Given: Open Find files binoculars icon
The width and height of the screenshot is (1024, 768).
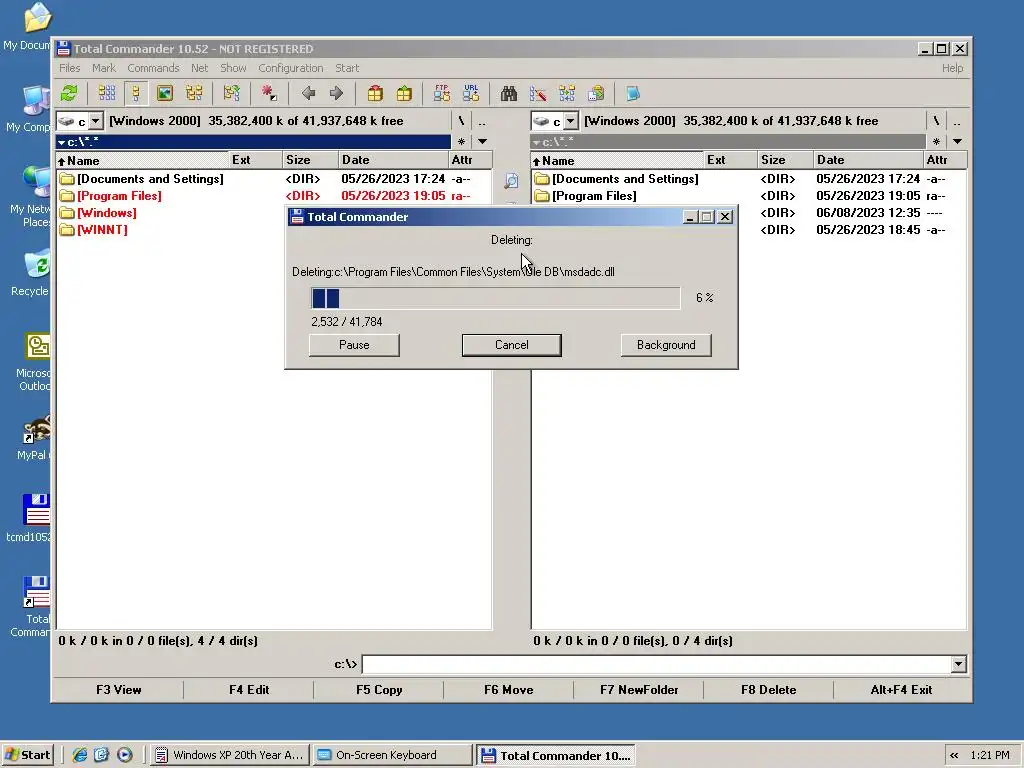Looking at the screenshot, I should click(x=509, y=93).
